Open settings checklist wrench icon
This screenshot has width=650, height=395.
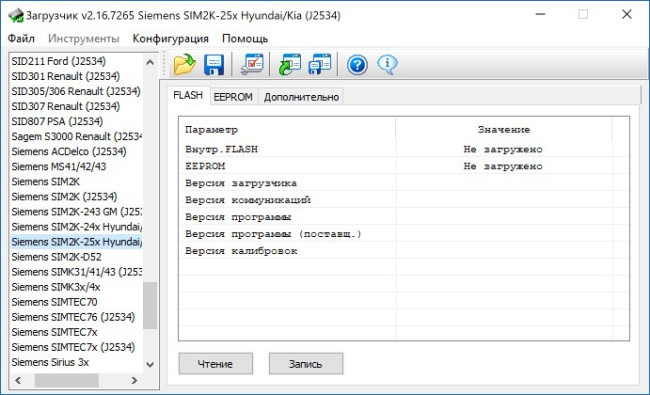click(x=252, y=65)
